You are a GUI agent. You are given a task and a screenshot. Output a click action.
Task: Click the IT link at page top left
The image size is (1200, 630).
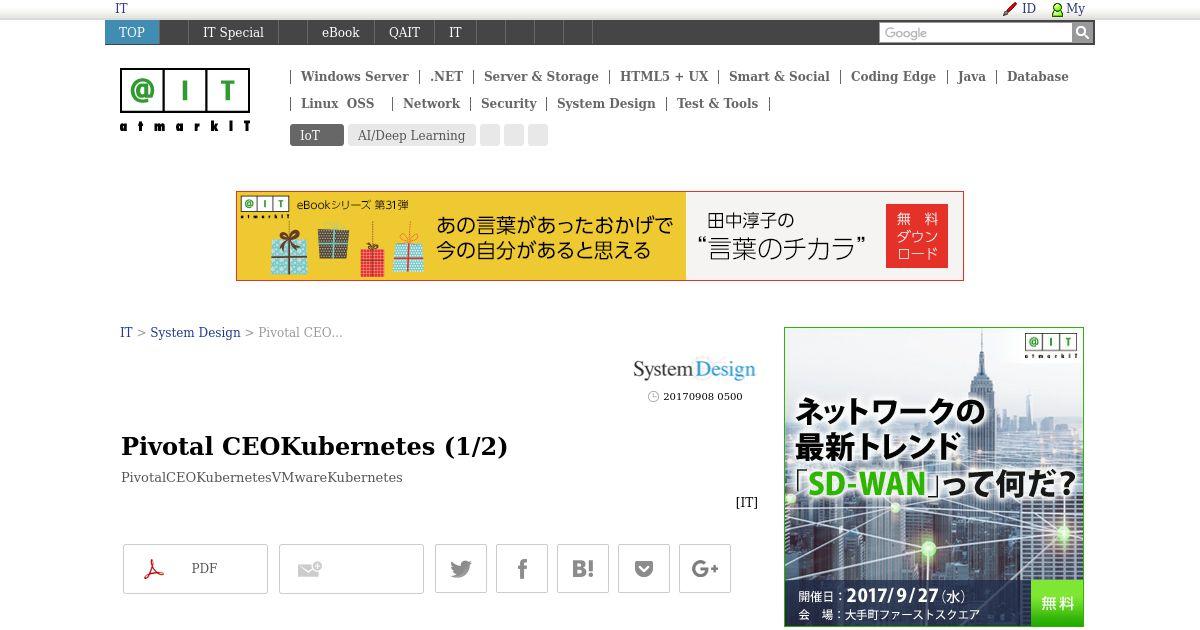pos(121,8)
